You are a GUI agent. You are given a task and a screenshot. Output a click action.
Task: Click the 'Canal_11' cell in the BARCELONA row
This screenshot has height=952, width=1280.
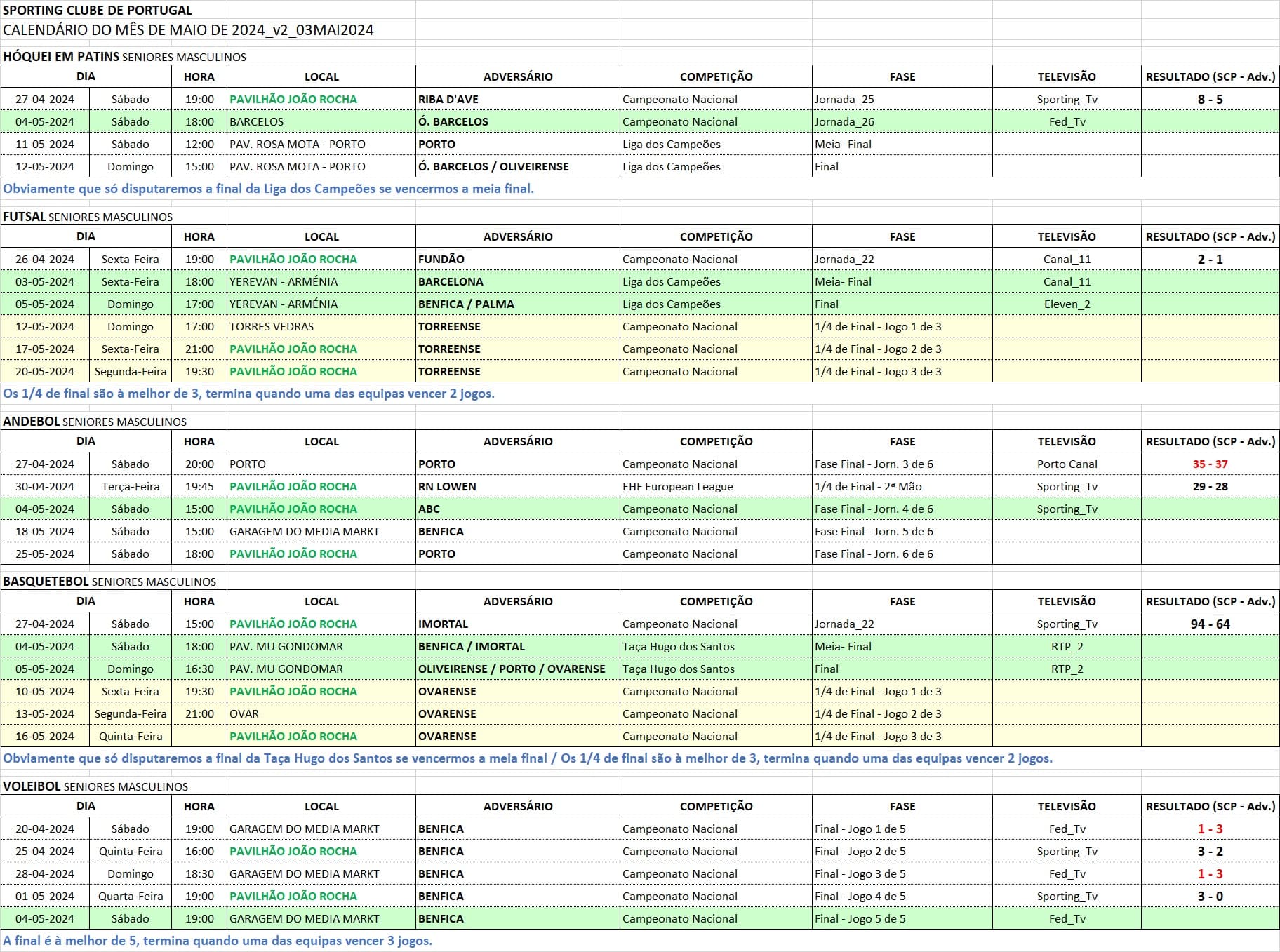pyautogui.click(x=1067, y=281)
